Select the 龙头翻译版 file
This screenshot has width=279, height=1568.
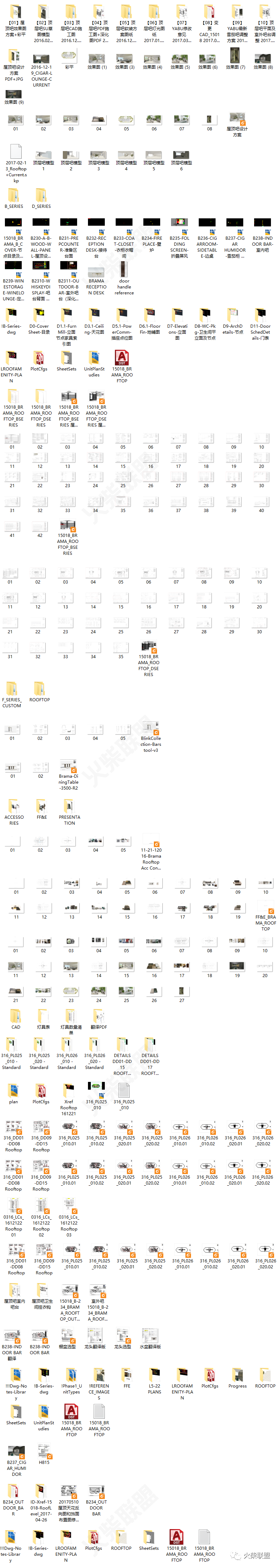point(94,1339)
